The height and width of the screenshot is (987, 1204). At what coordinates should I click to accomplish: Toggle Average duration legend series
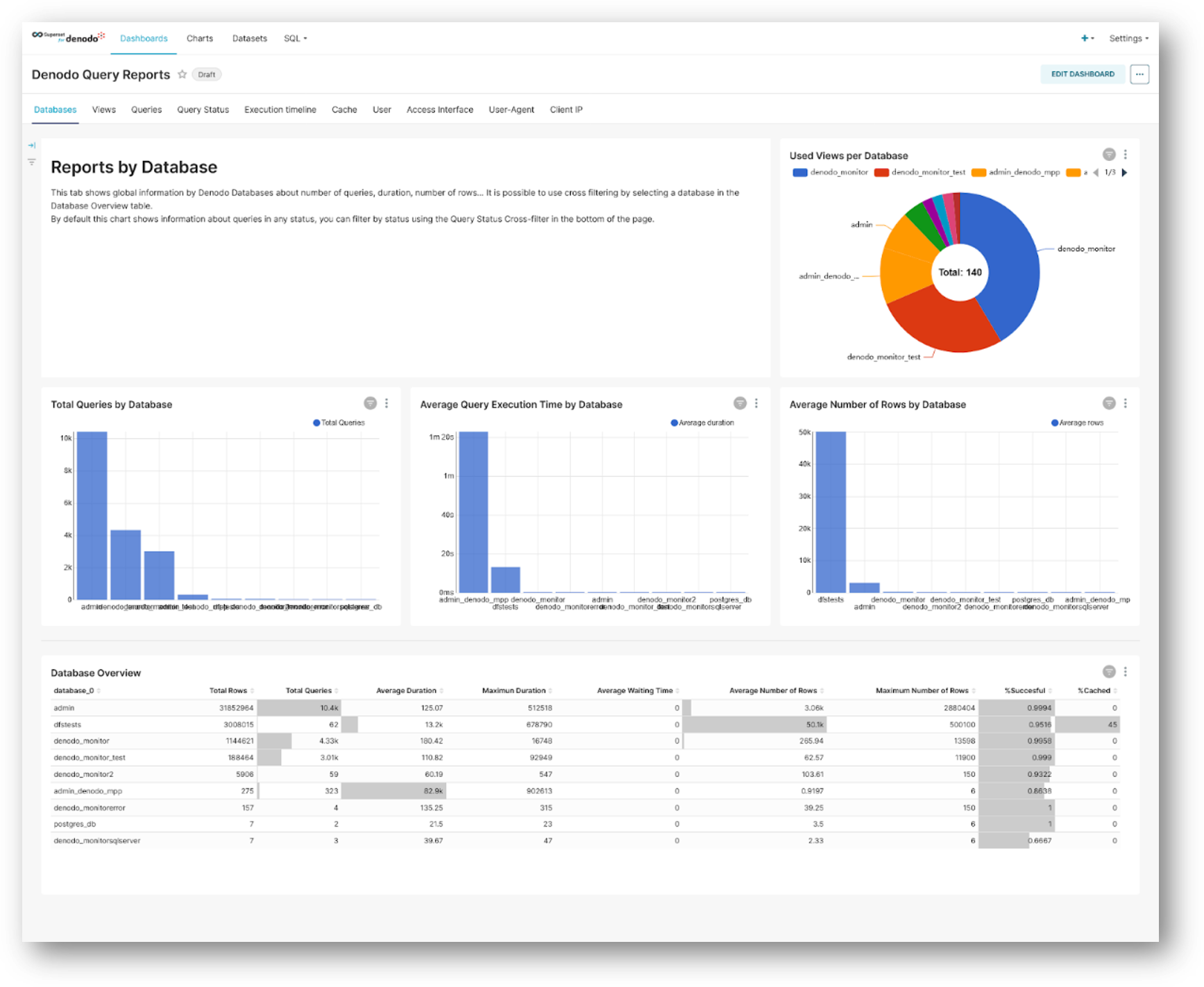pyautogui.click(x=702, y=423)
